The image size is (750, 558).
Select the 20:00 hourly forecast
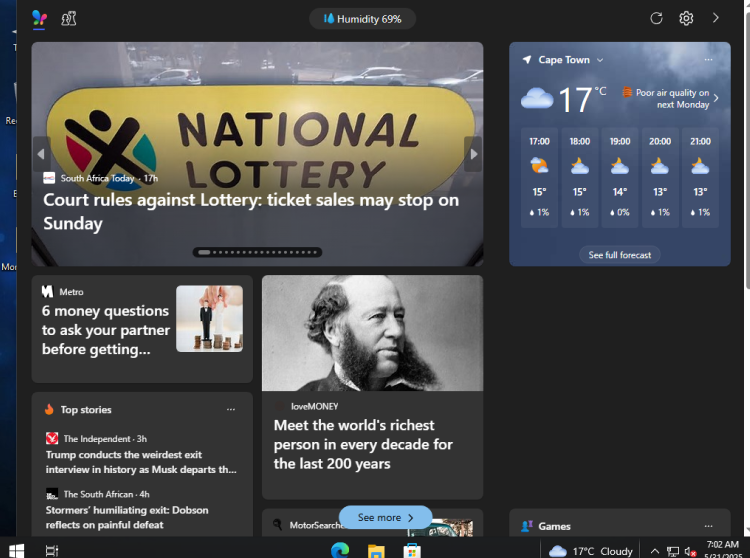(x=660, y=177)
